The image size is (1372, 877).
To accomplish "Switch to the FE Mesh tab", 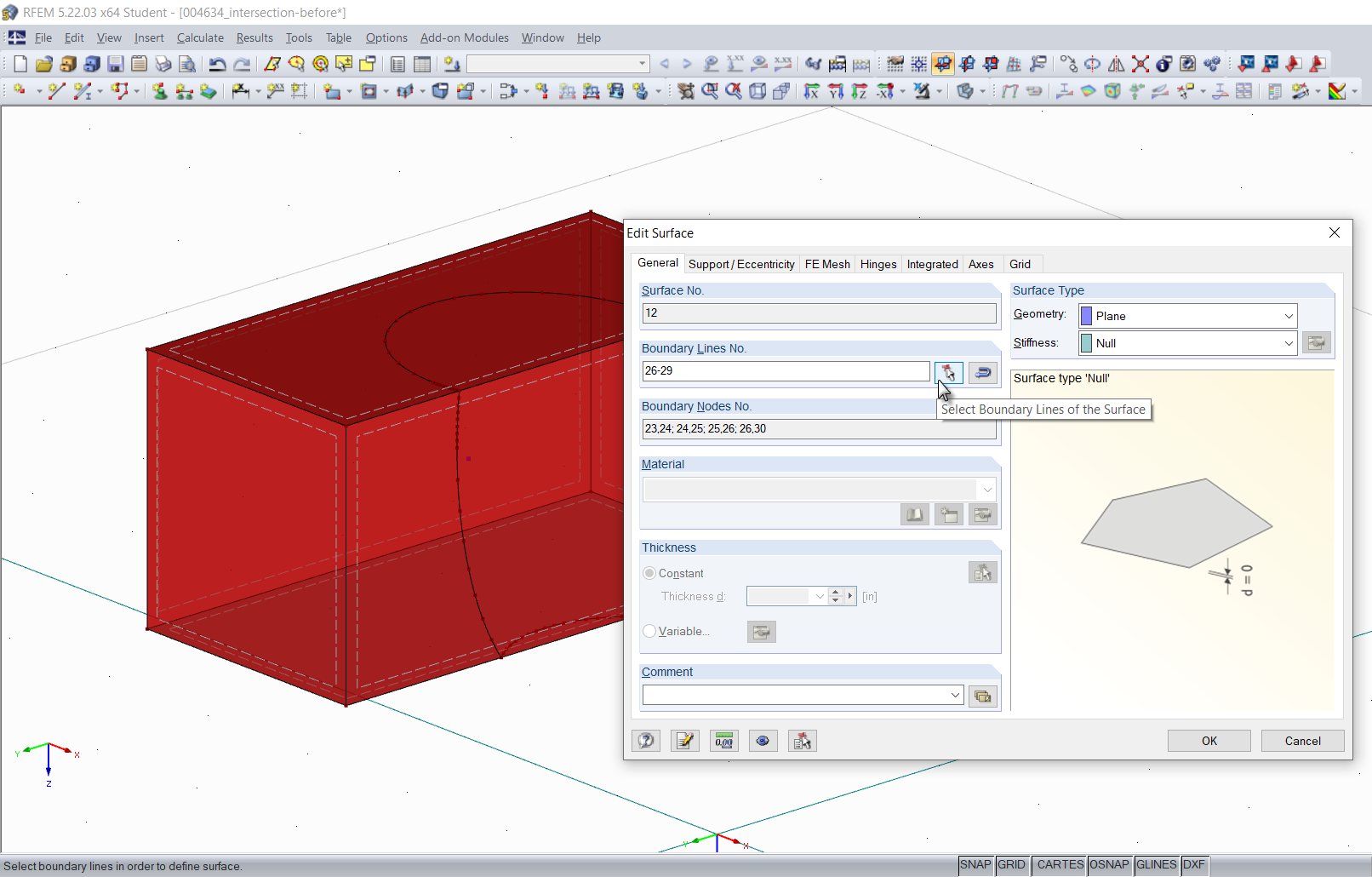I will 826,264.
